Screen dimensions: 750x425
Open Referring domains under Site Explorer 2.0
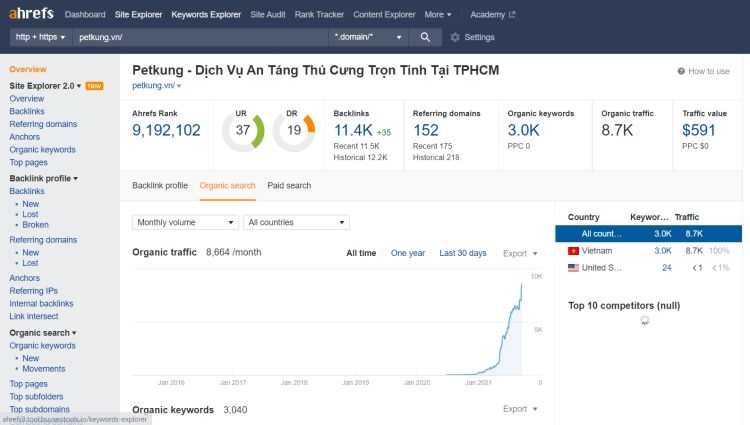coord(43,124)
